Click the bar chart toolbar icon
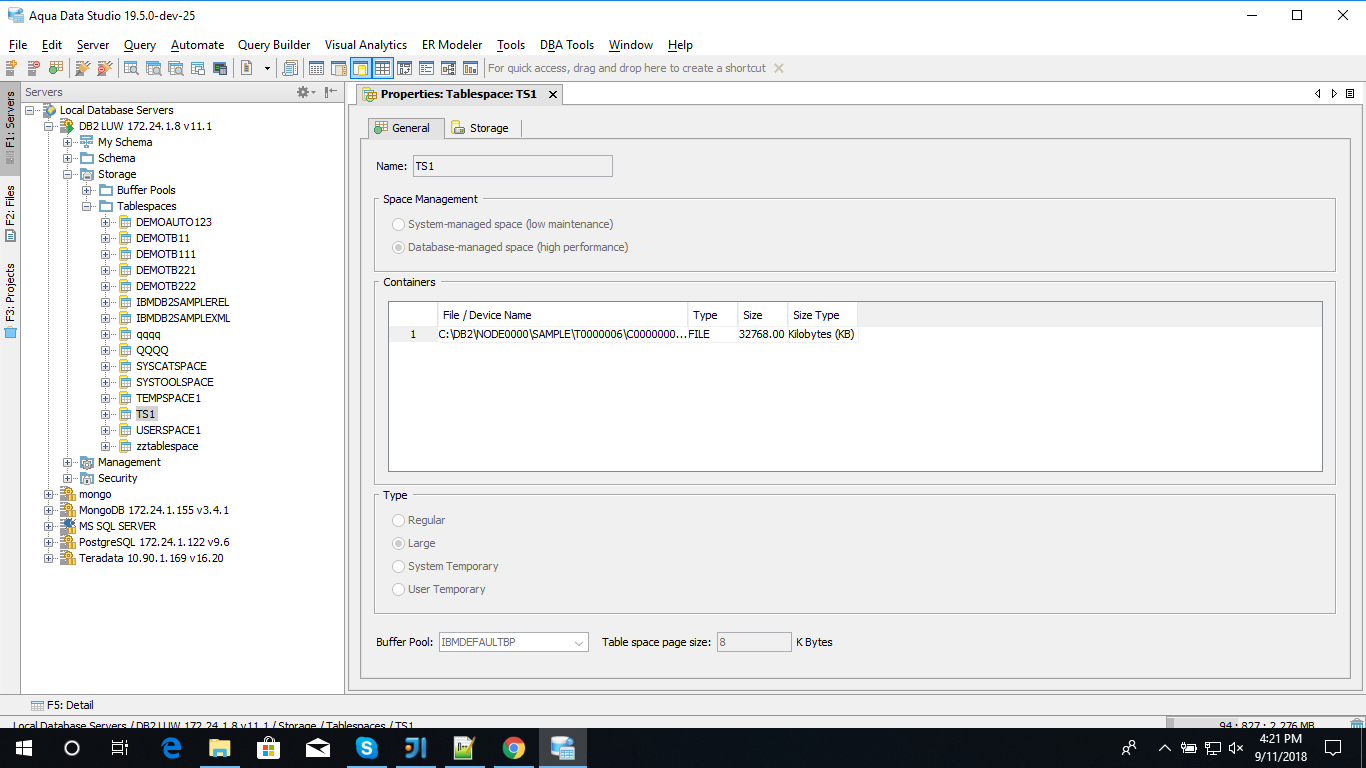Screen dimensions: 1366x768 tap(470, 68)
